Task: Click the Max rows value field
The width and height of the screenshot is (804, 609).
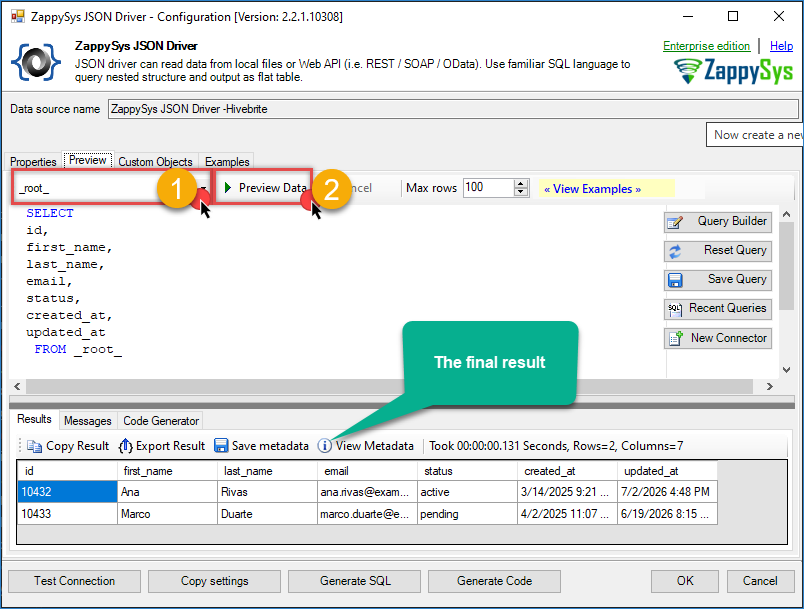Action: point(489,188)
